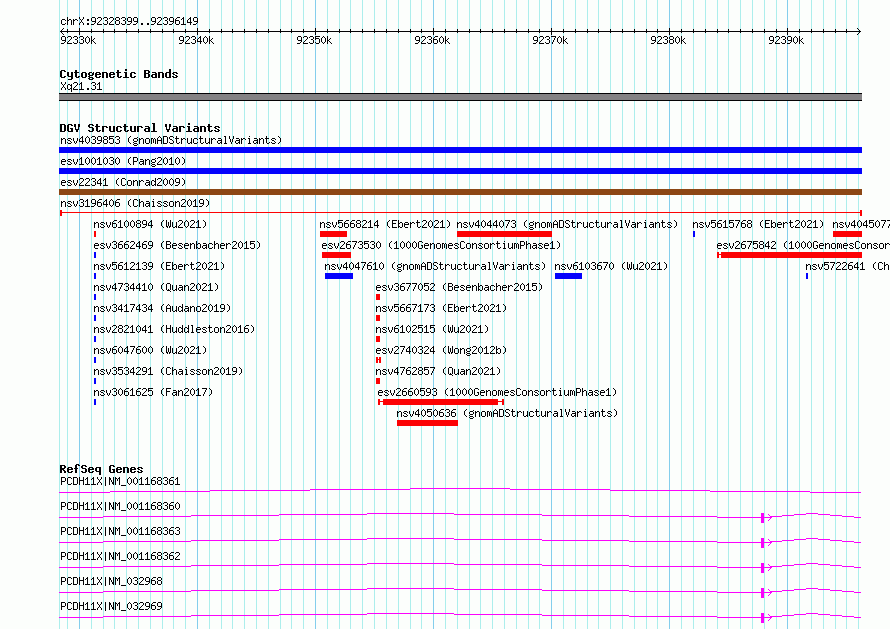Screen dimensions: 890x629
Task: Click the 92340k ruler position
Action: 196,40
